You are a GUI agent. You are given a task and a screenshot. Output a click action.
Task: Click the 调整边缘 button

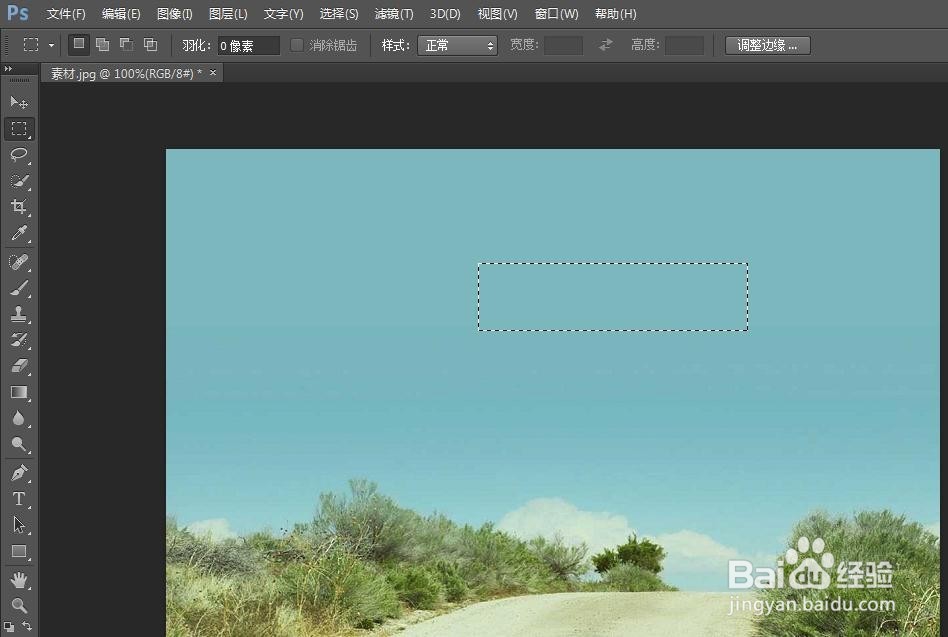click(x=767, y=45)
